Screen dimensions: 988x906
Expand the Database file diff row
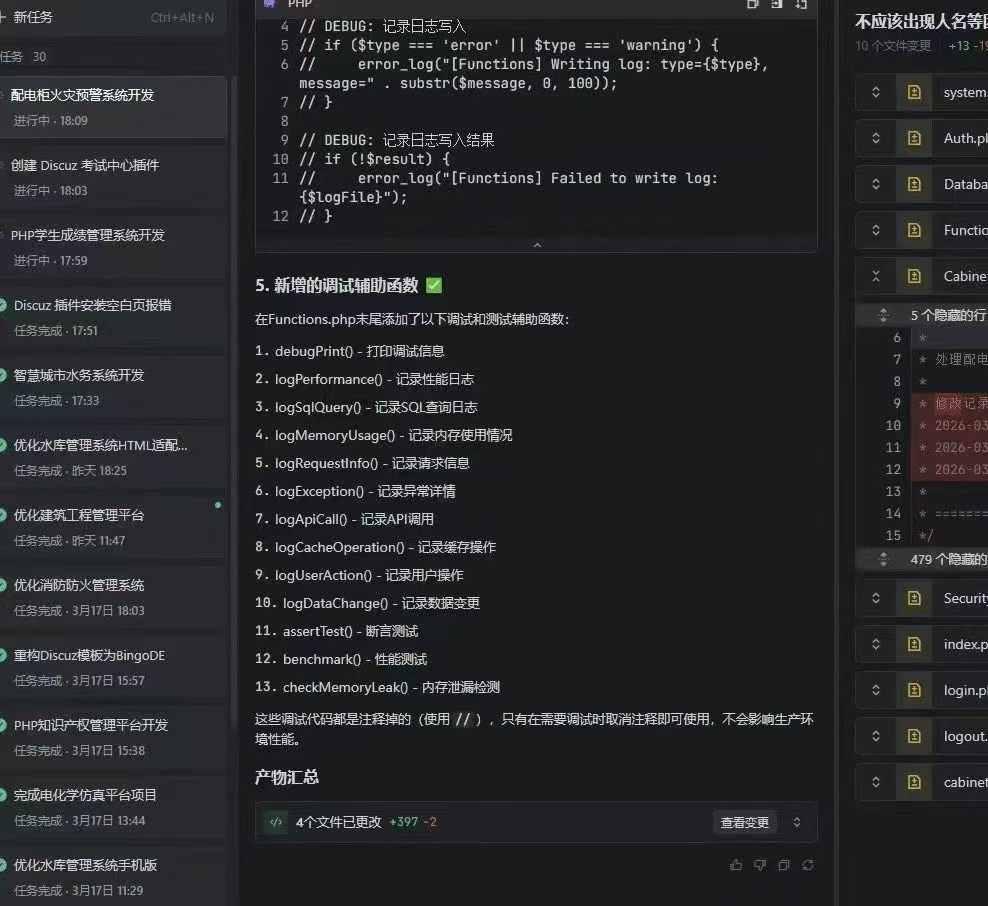[876, 184]
